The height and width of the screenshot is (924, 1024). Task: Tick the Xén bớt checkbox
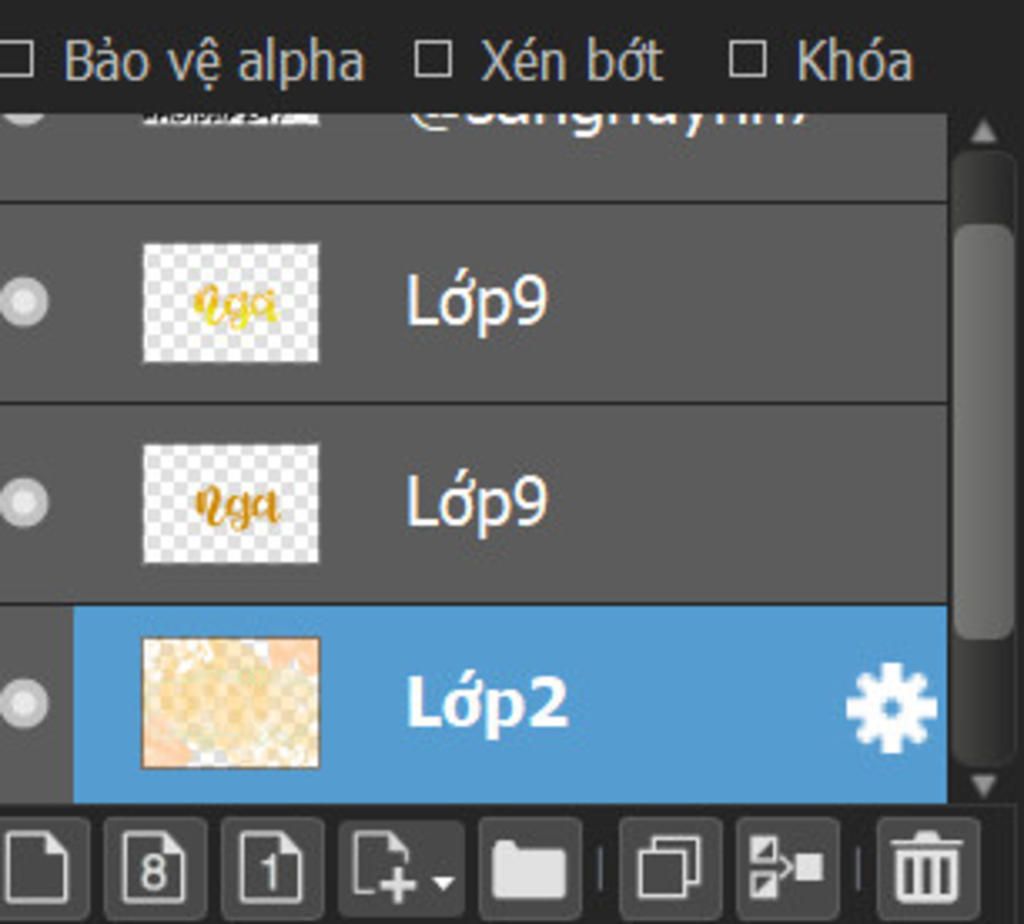tap(432, 60)
